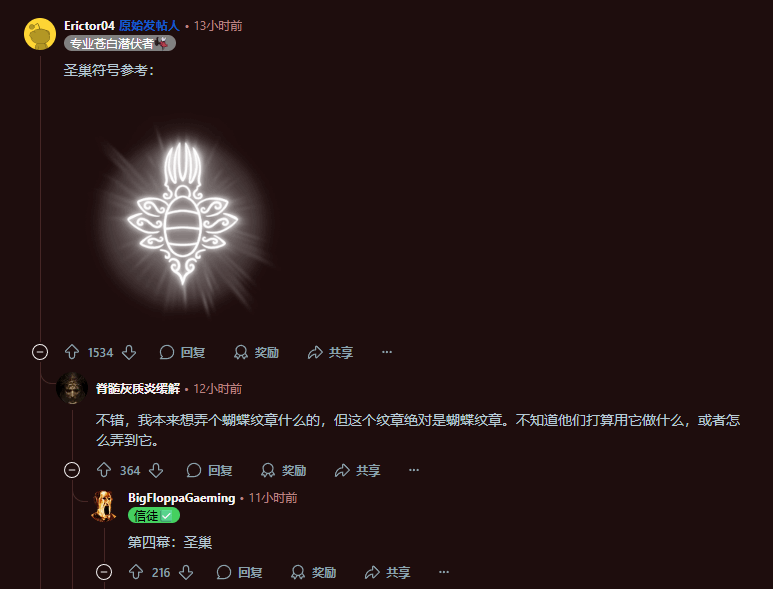The image size is (773, 589).
Task: Downvote BigFloppaGaeming's comment with 216 votes
Action: tap(186, 572)
